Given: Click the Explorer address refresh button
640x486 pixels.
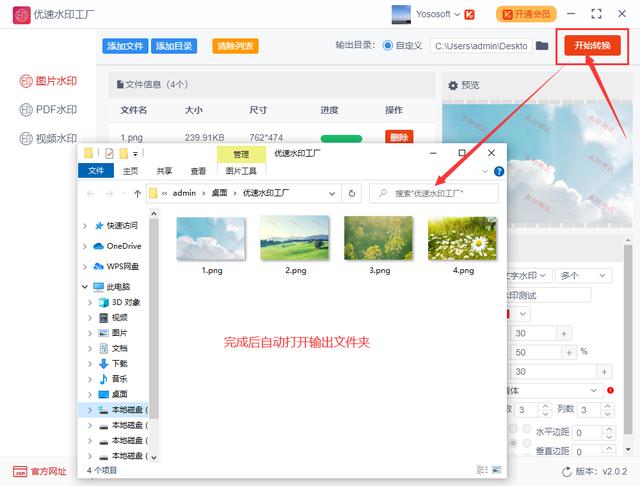Looking at the screenshot, I should [352, 193].
